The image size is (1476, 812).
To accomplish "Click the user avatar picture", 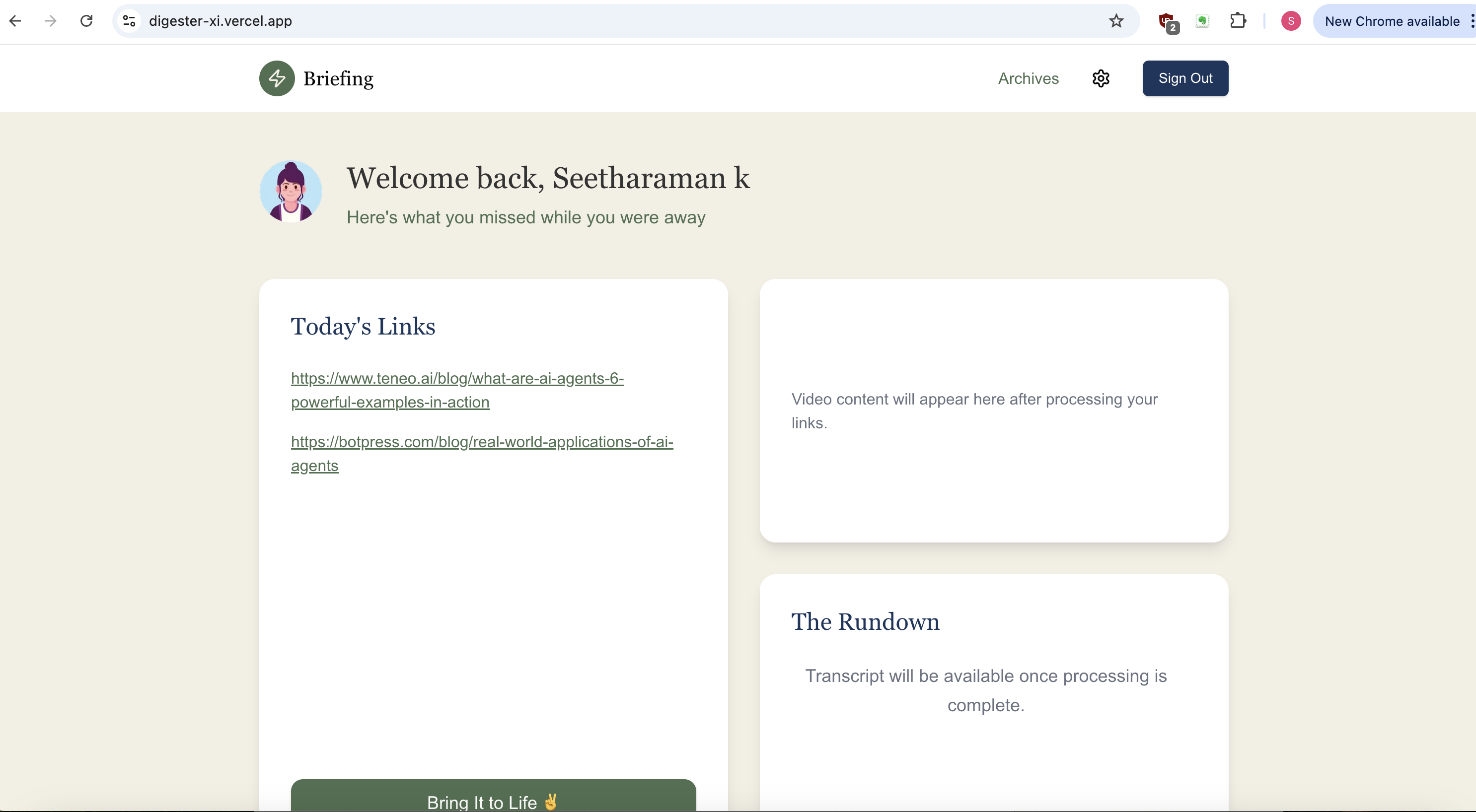I will pos(291,191).
